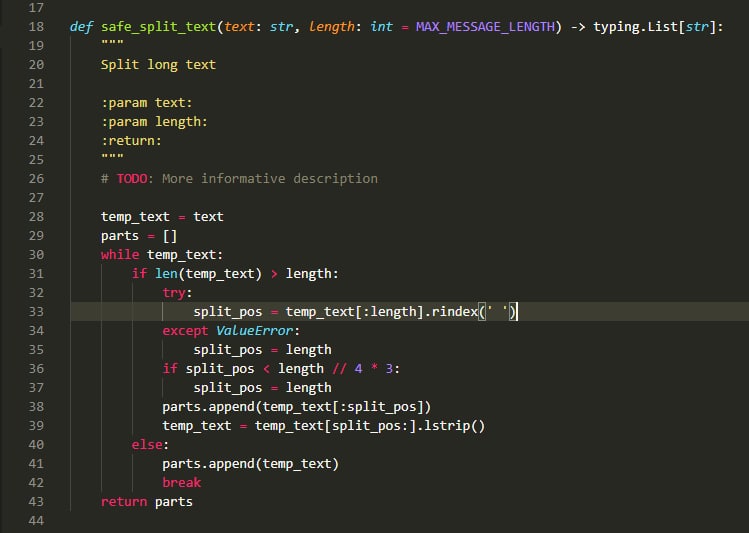Click the 'int' type hint
Viewport: 749px width, 533px height.
coord(381,27)
